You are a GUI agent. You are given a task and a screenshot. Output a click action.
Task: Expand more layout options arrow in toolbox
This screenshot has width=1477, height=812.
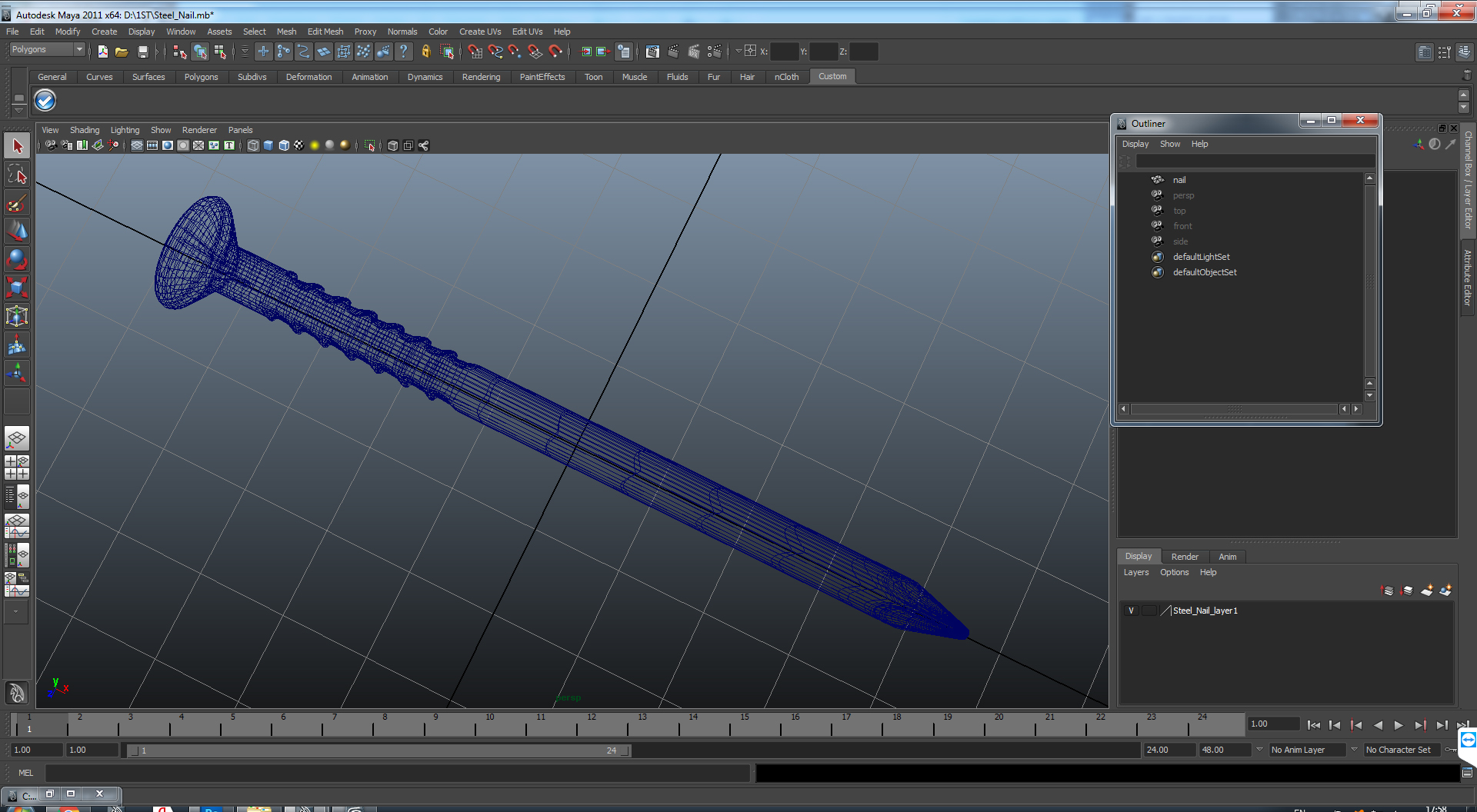tap(17, 612)
